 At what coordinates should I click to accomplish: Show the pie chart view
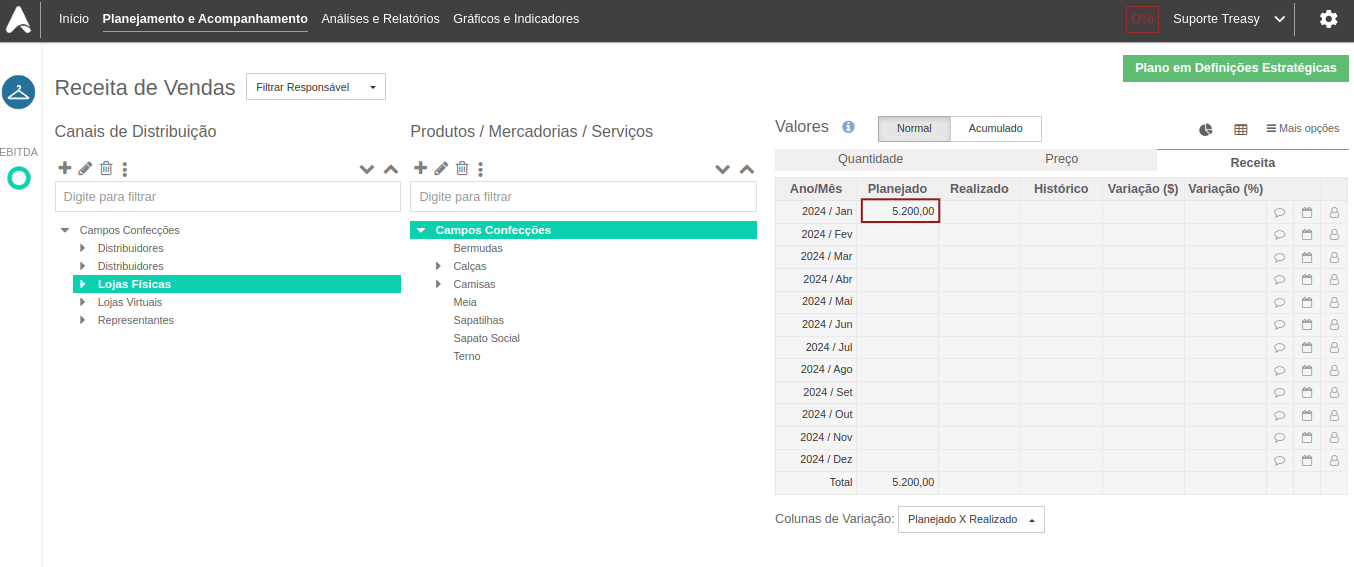[1206, 129]
